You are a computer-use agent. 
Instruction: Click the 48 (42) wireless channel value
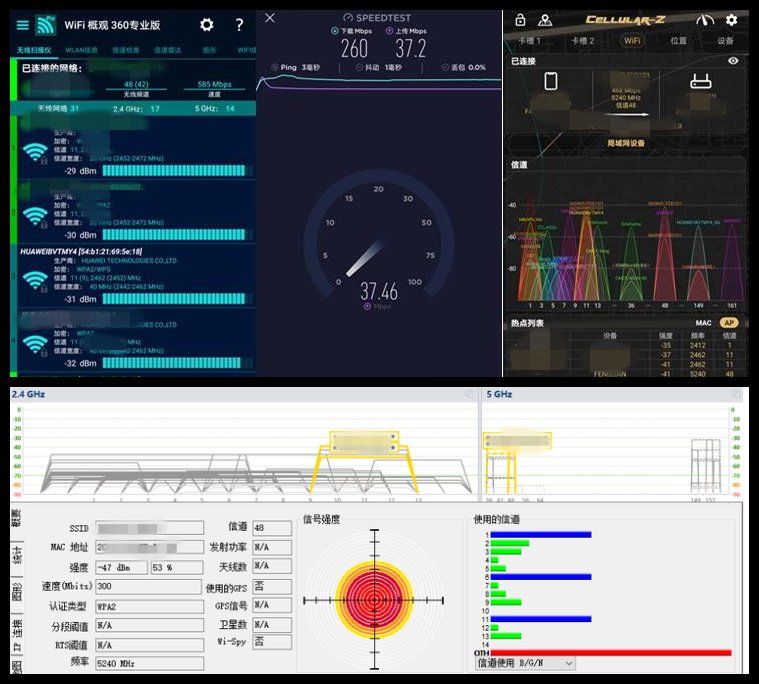136,84
